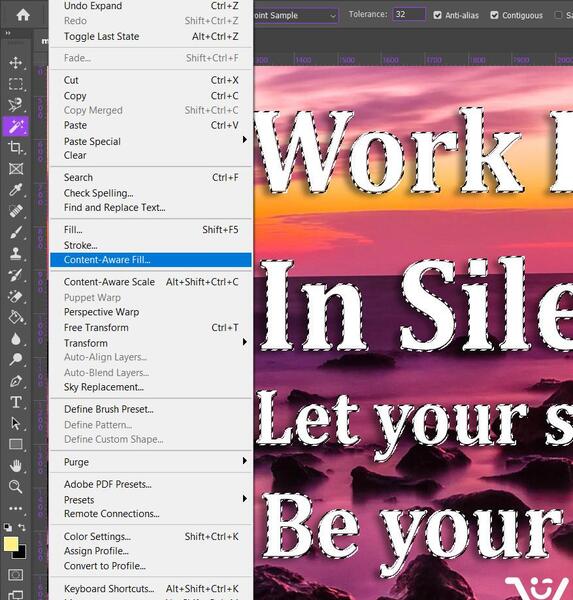Screen dimensions: 573x600
Task: Choose Copy from the Edit menu
Action: (151, 96)
